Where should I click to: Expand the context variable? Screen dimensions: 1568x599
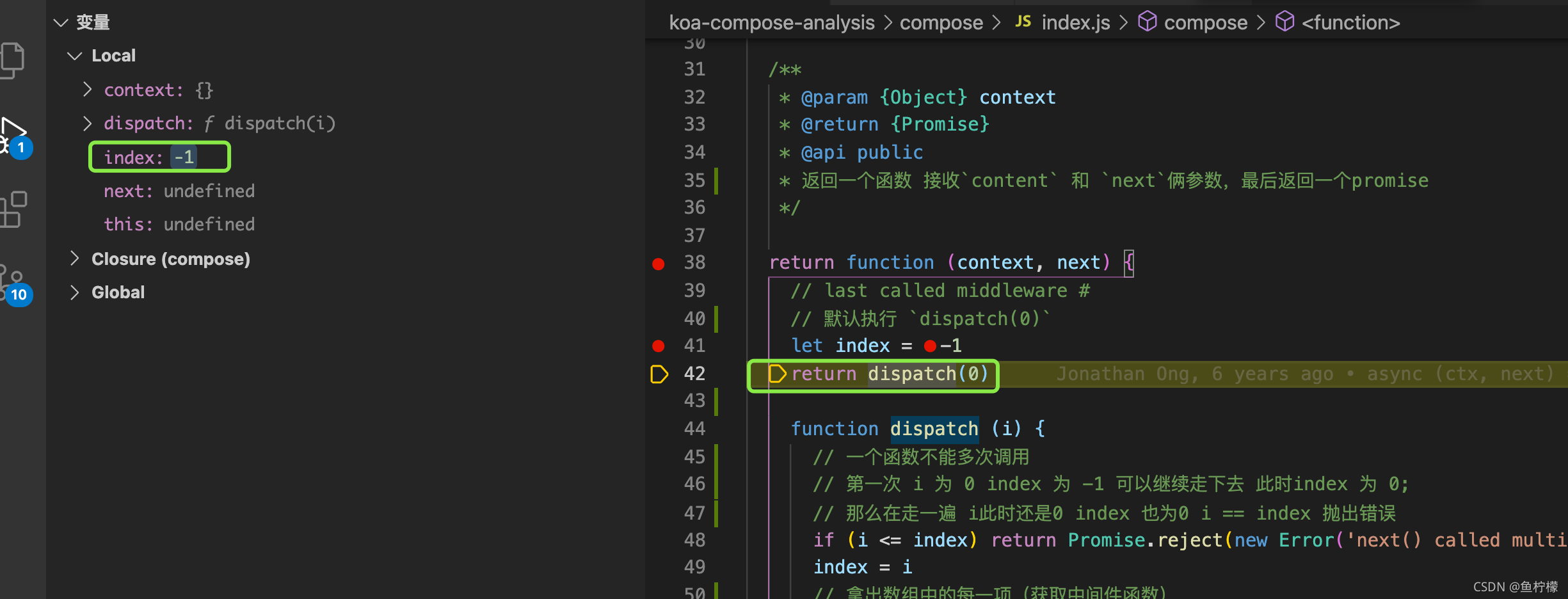pos(88,90)
